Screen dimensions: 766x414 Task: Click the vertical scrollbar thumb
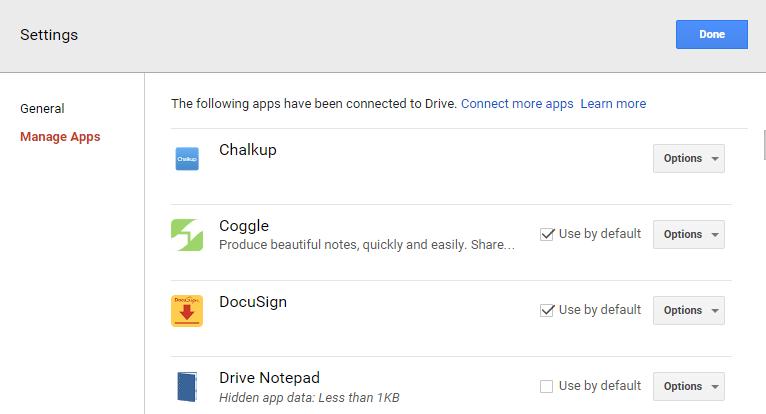[x=765, y=145]
